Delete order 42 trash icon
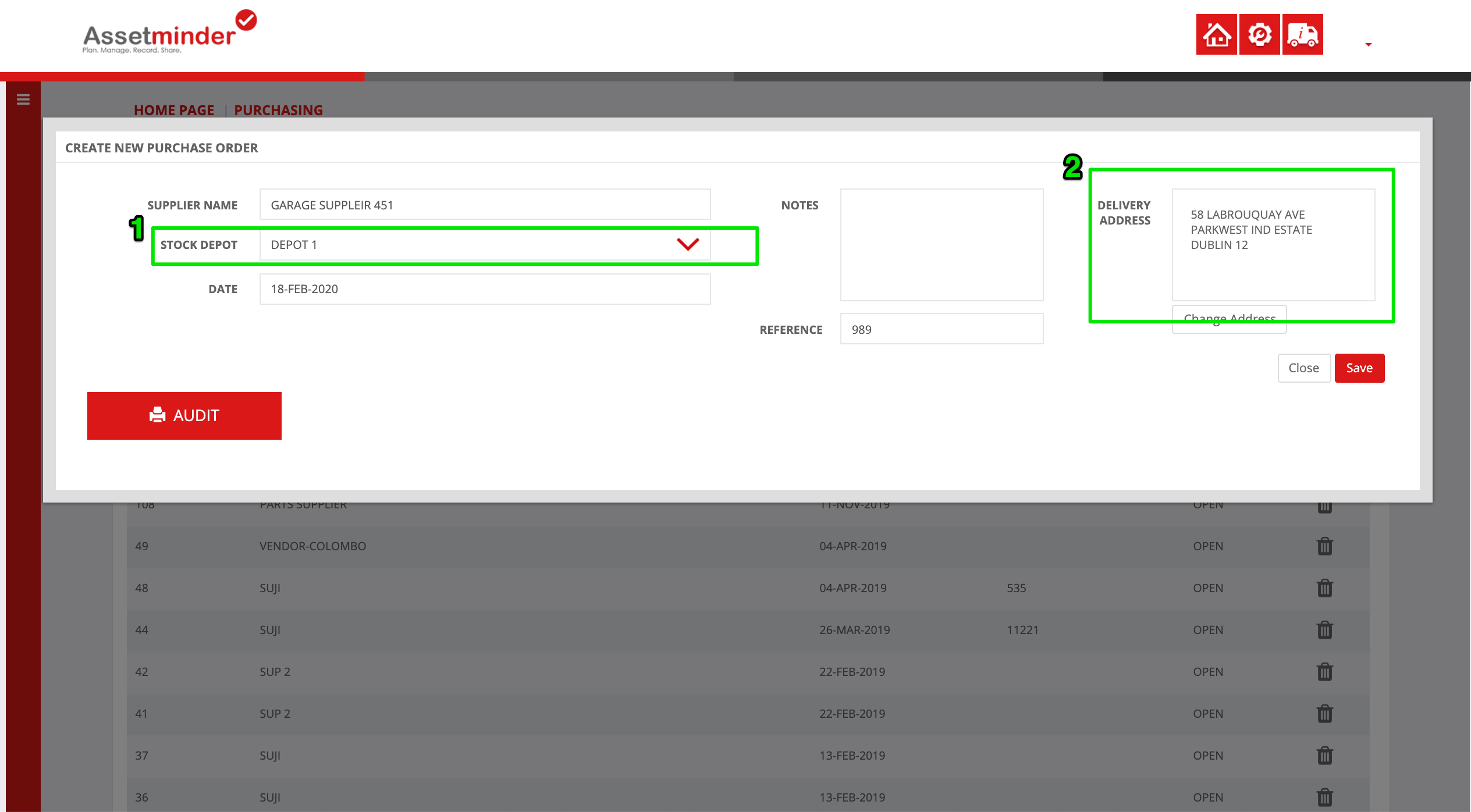1471x812 pixels. (x=1324, y=672)
